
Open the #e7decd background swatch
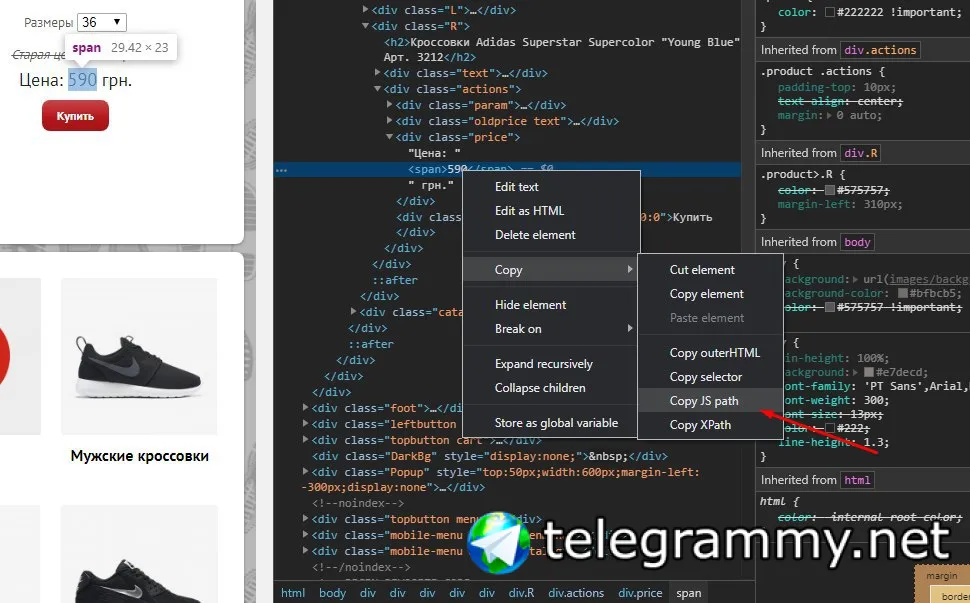point(869,372)
